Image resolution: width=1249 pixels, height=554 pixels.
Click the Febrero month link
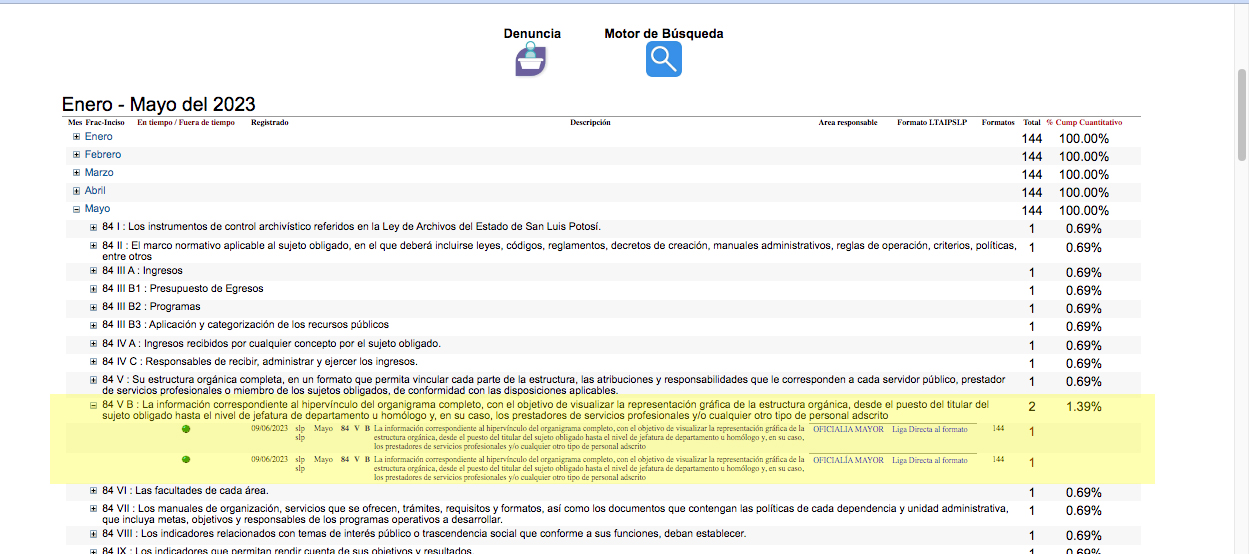pyautogui.click(x=103, y=155)
